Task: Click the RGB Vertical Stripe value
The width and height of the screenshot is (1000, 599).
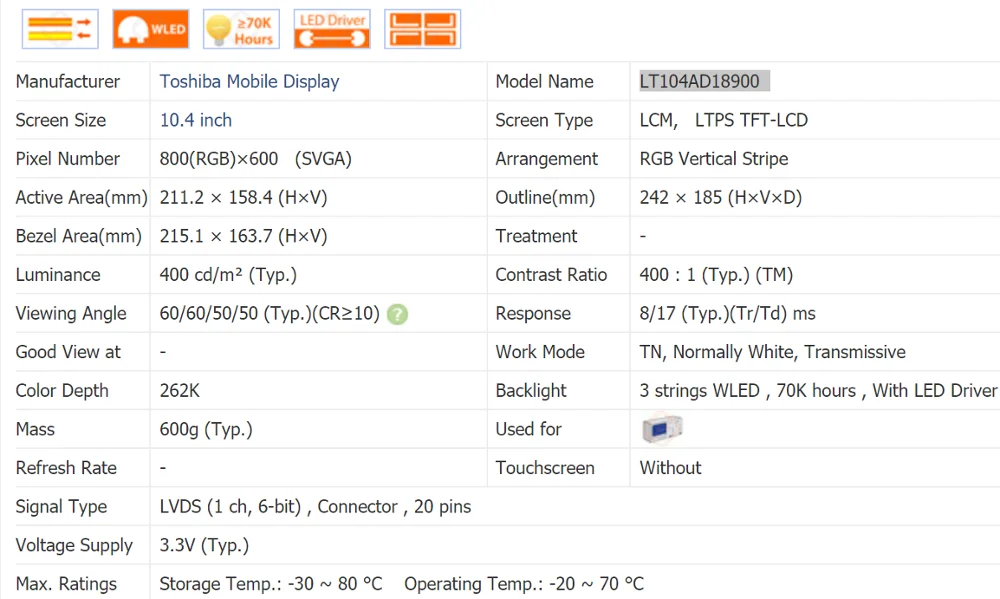Action: click(714, 159)
